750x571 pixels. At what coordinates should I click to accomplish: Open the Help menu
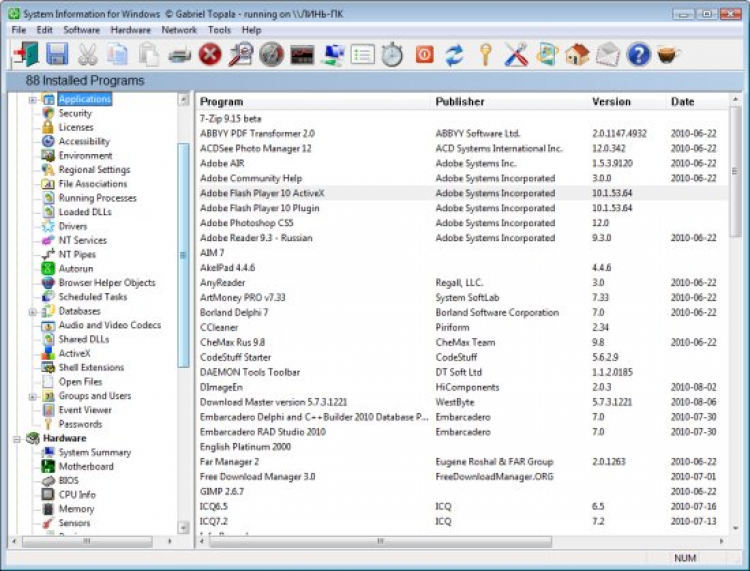[252, 30]
